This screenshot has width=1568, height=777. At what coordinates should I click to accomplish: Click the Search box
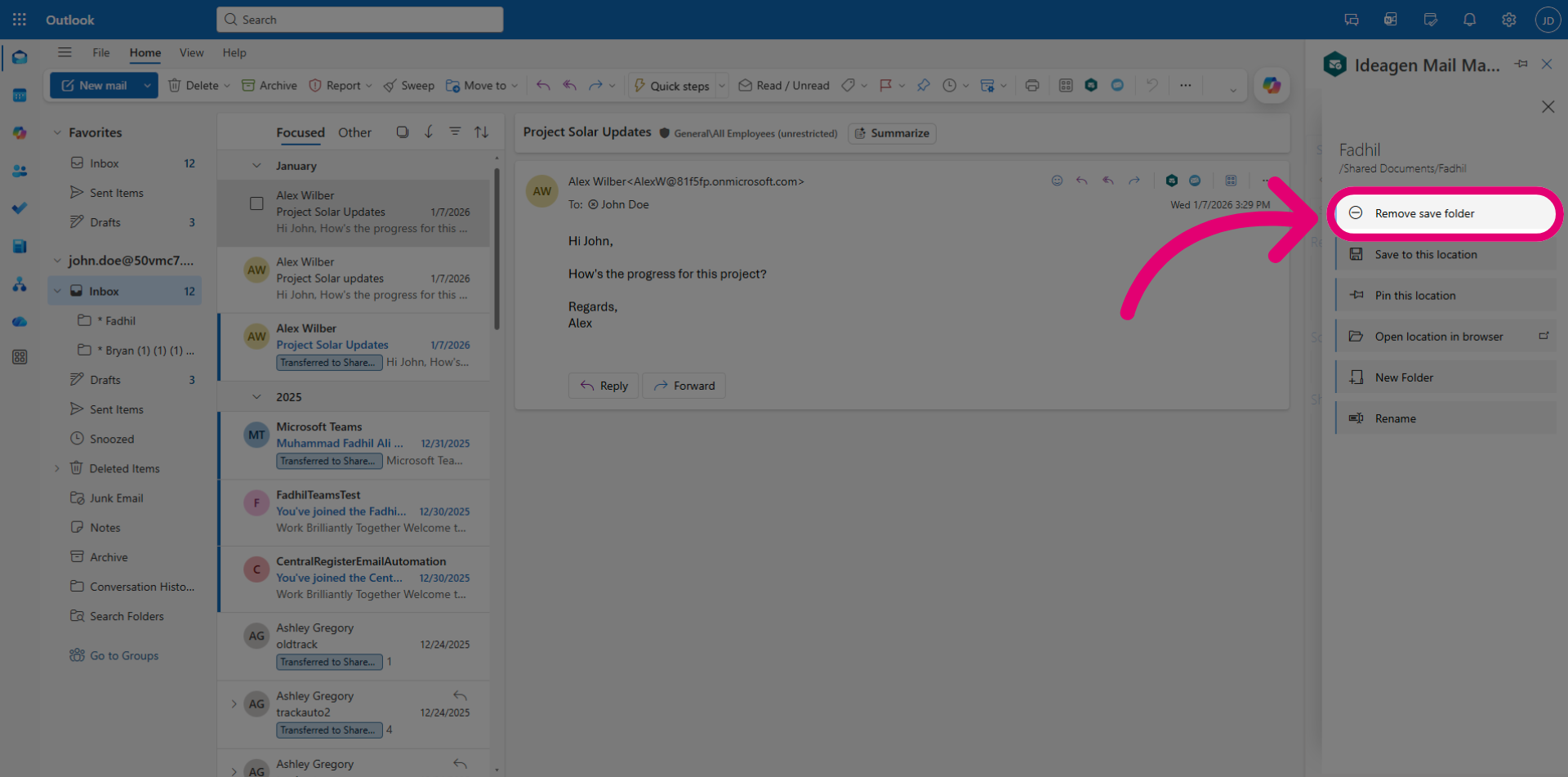point(359,20)
